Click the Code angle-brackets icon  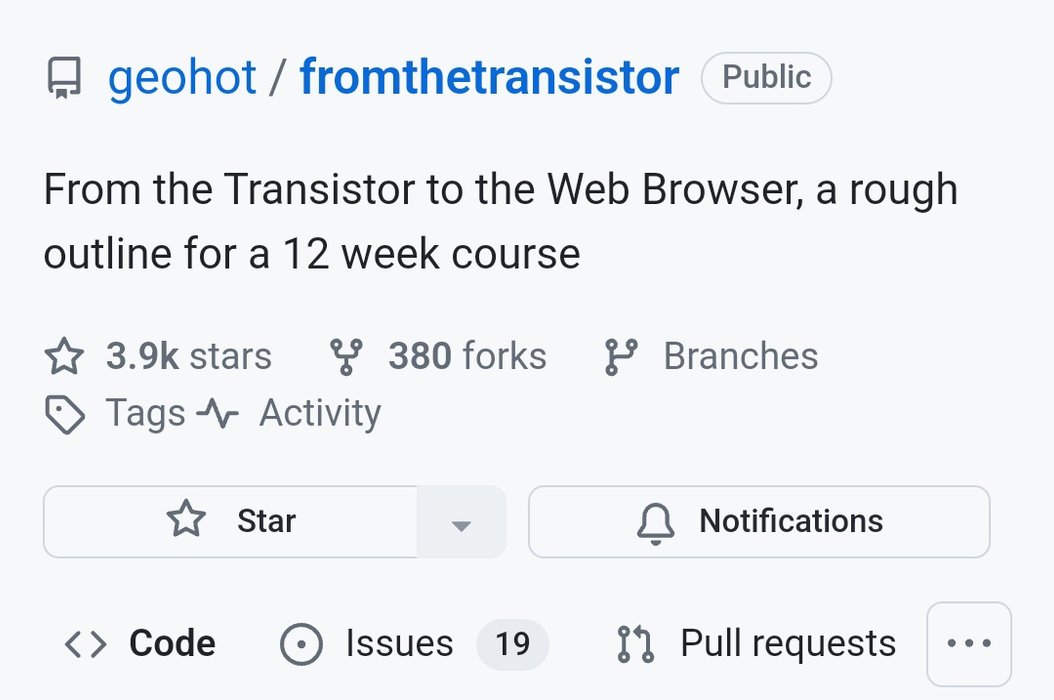point(85,644)
